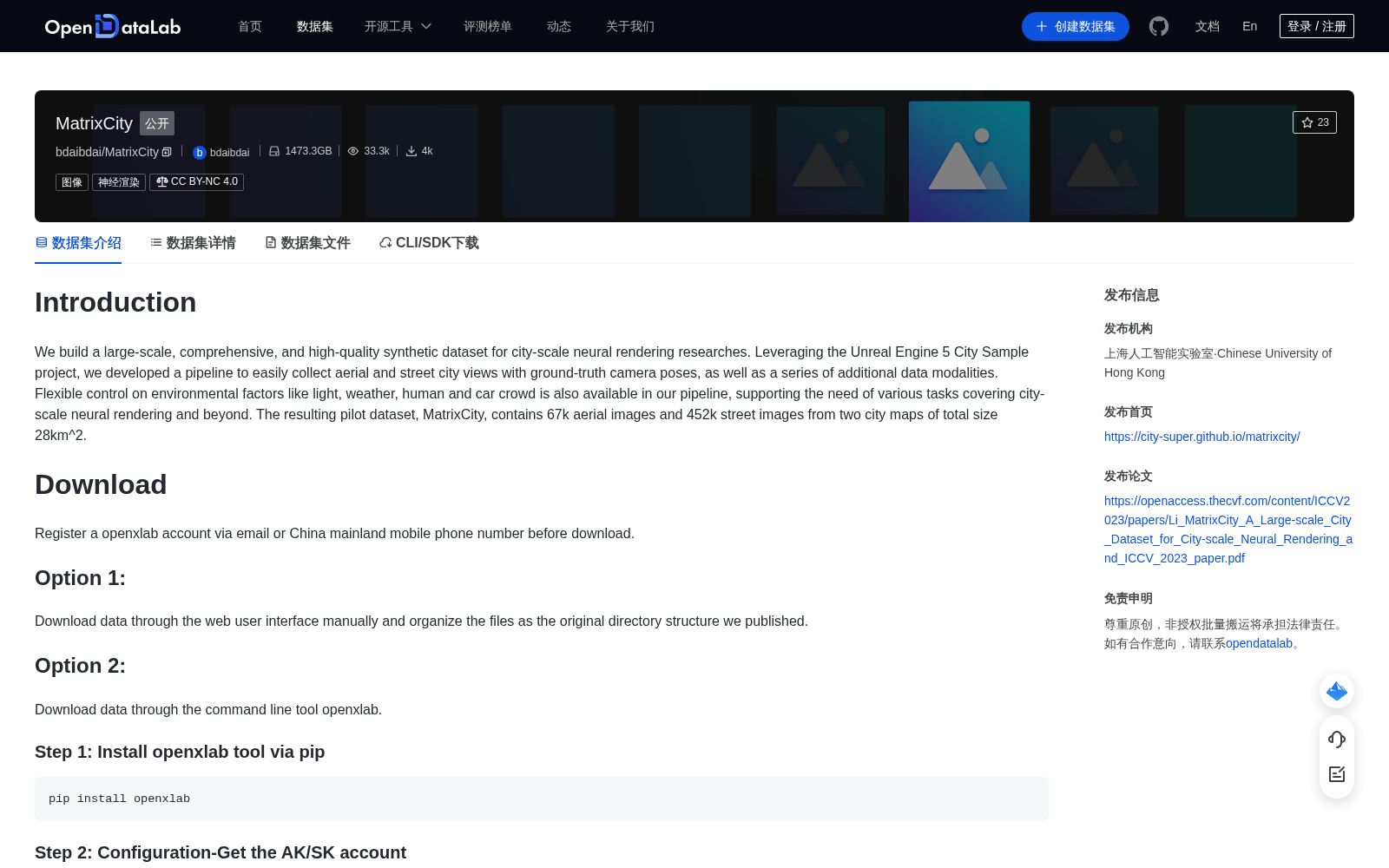Click the bdaibdai blue avatar icon
This screenshot has height=868, width=1389.
tap(199, 153)
